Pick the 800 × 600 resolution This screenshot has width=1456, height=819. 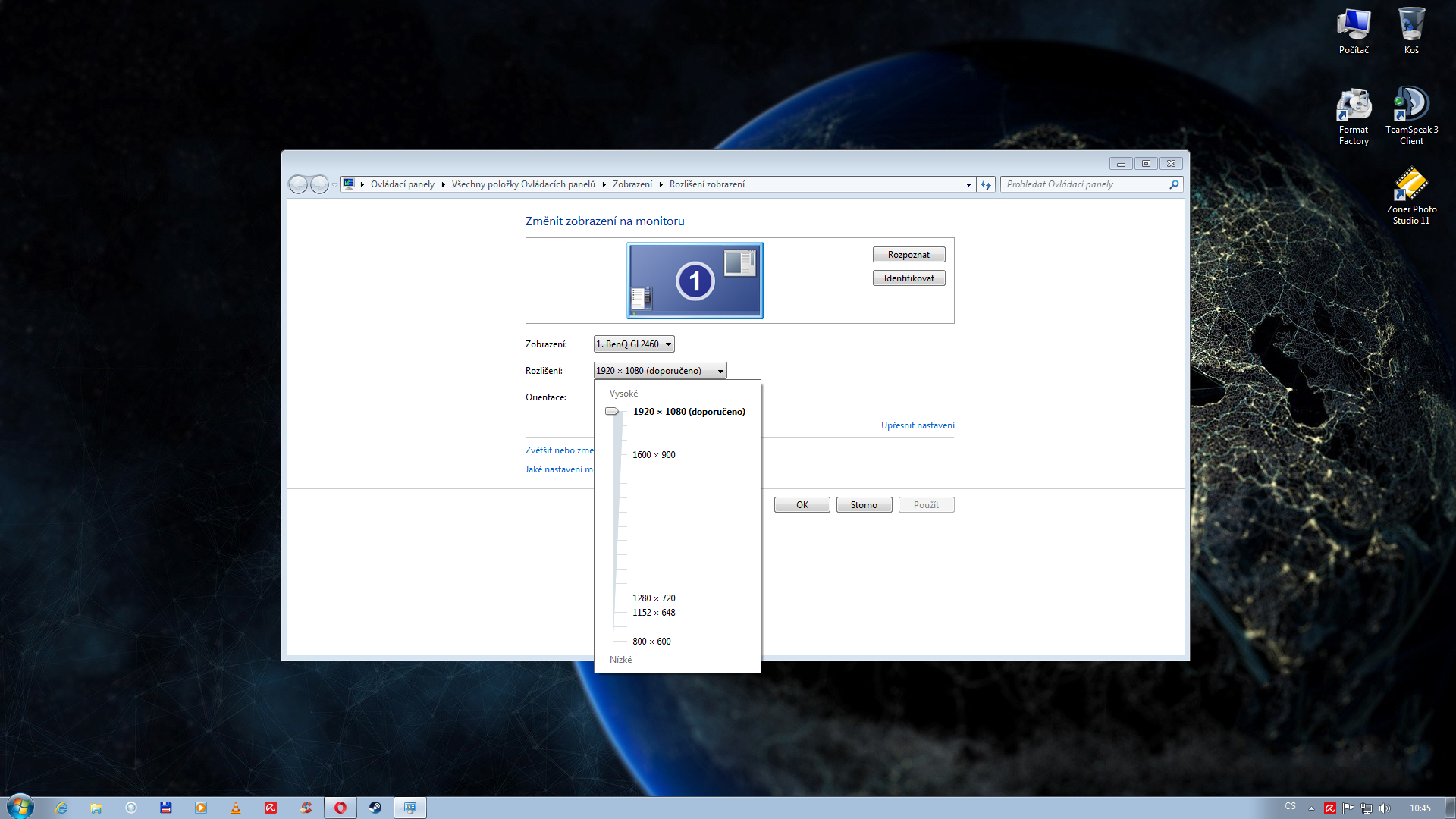(x=651, y=642)
